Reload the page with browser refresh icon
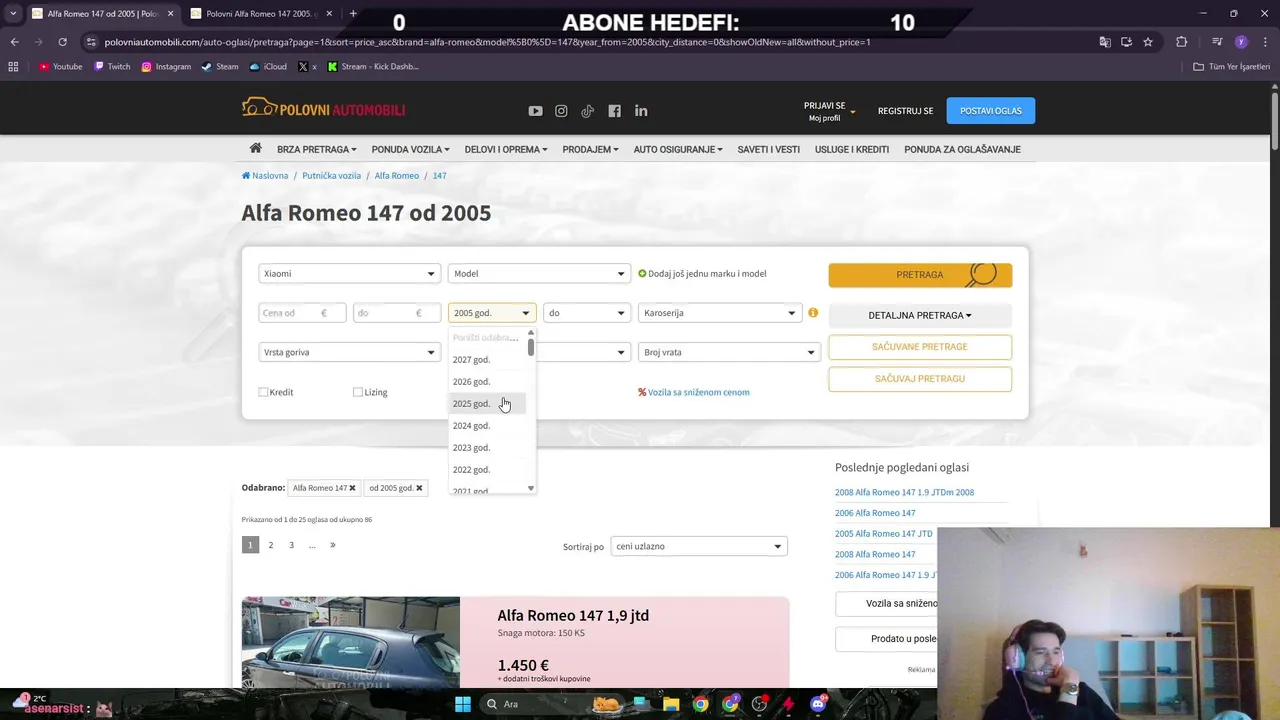The height and width of the screenshot is (720, 1280). (62, 42)
